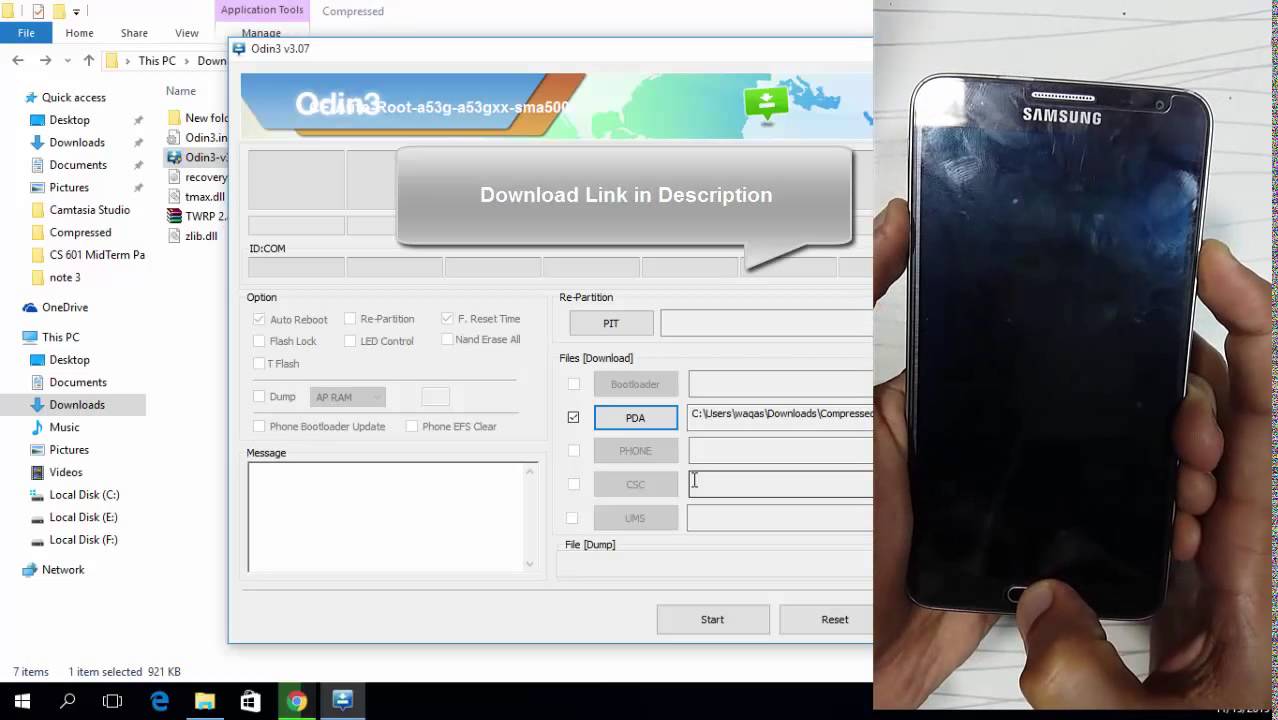Enable the Re-Partition checkbox
This screenshot has width=1278, height=720.
350,318
